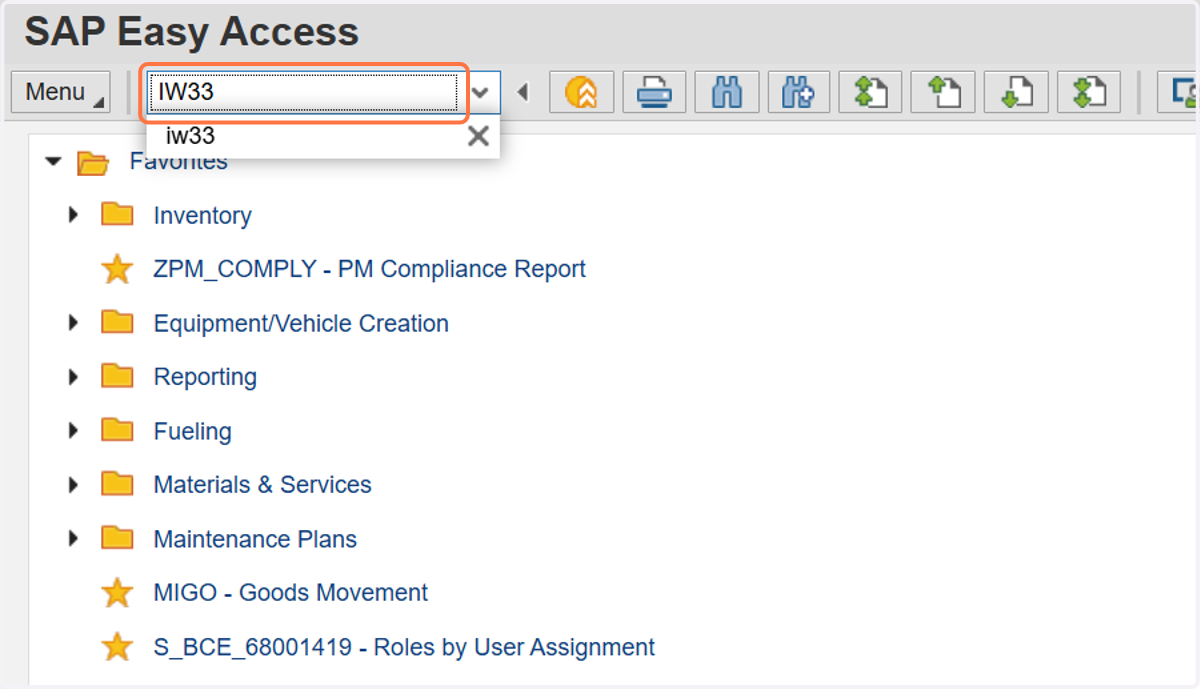The width and height of the screenshot is (1200, 689).
Task: Open the Menu button
Action: [61, 93]
